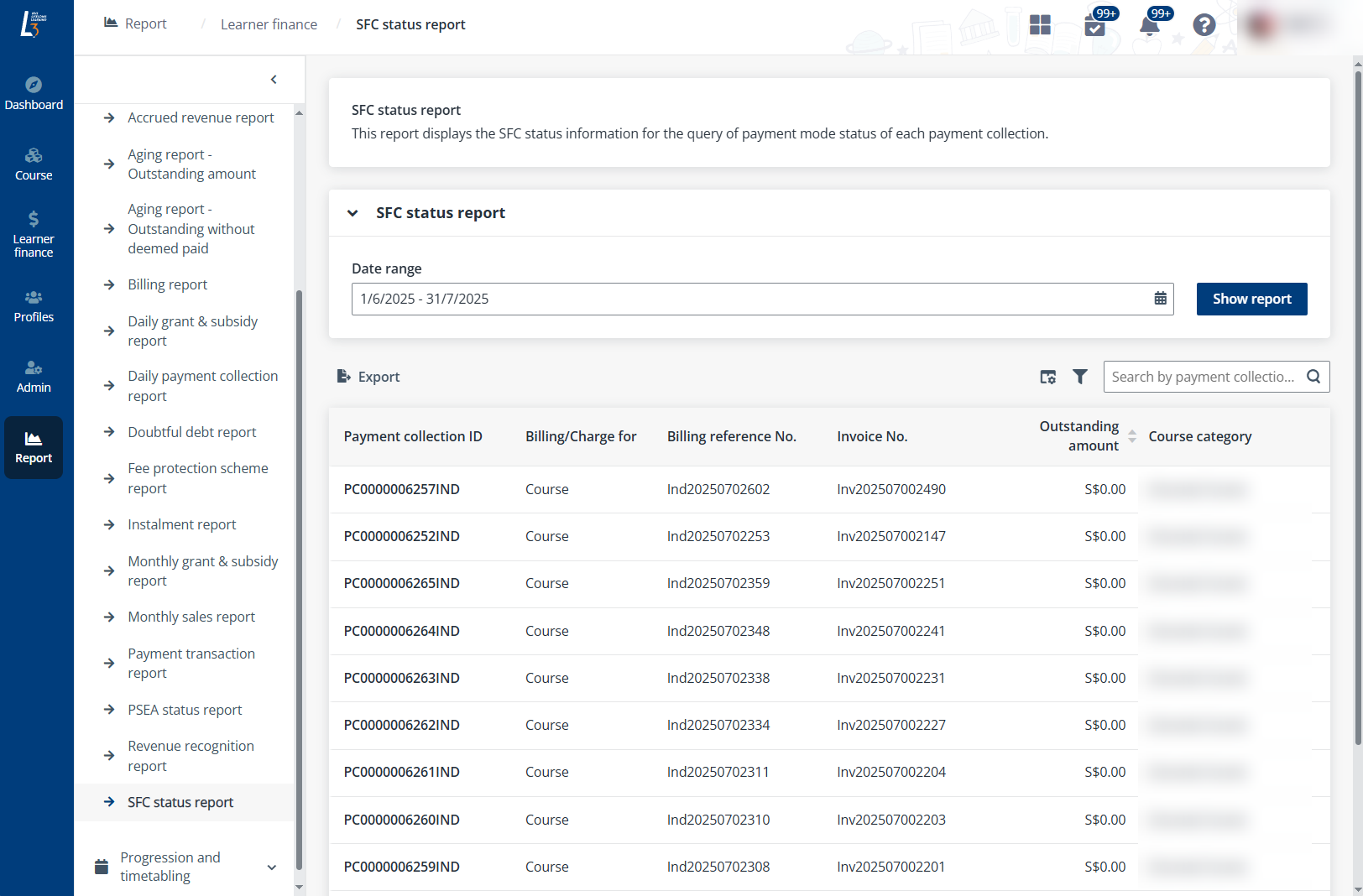Click the filter funnel icon

[x=1080, y=377]
